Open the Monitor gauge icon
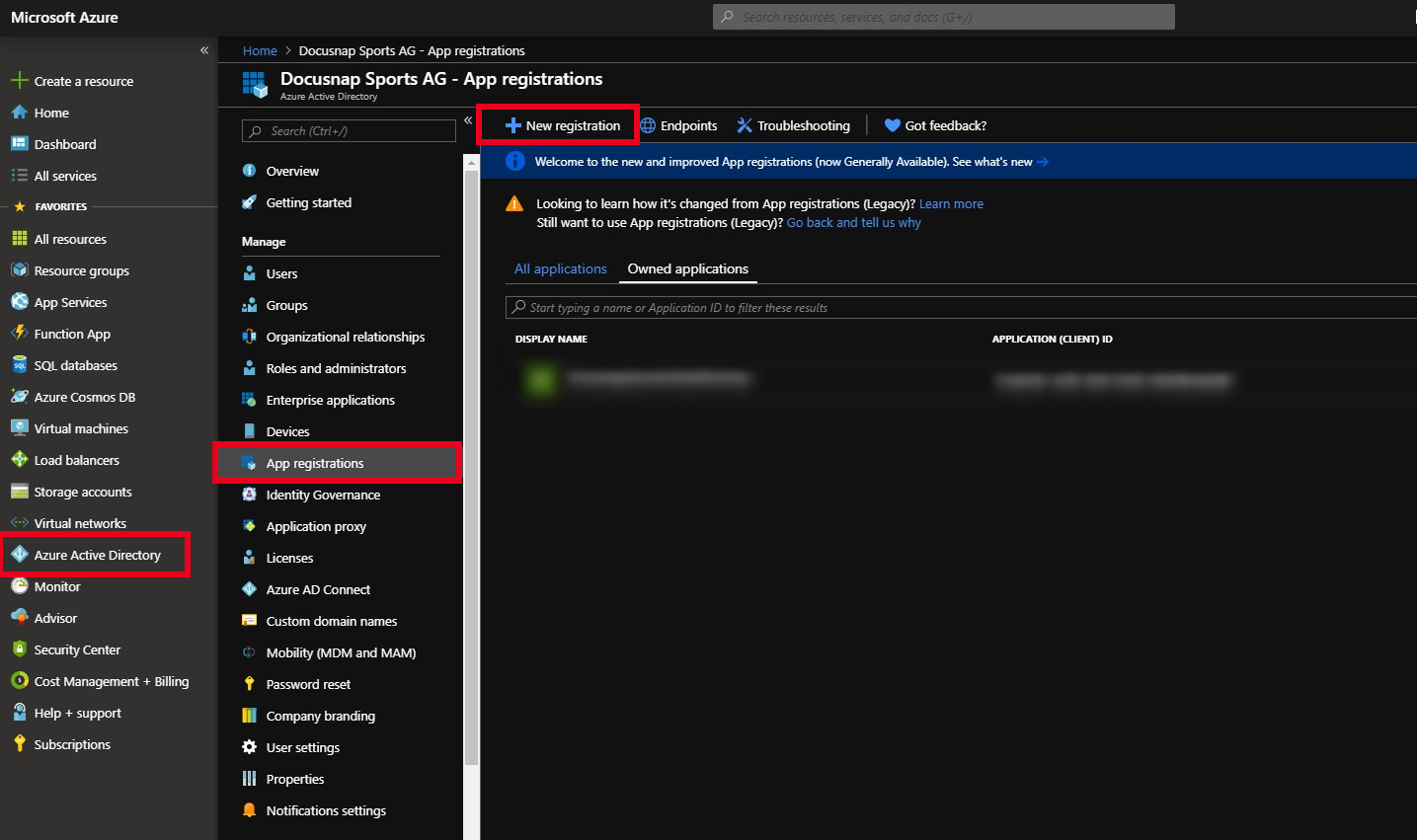This screenshot has height=840, width=1417. (x=19, y=586)
